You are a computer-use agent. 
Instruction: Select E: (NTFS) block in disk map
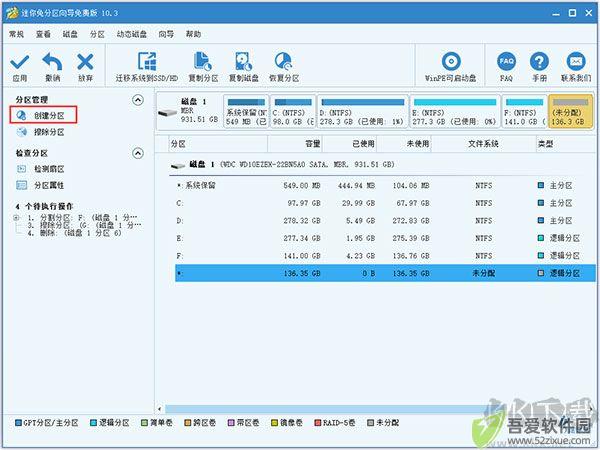455,111
